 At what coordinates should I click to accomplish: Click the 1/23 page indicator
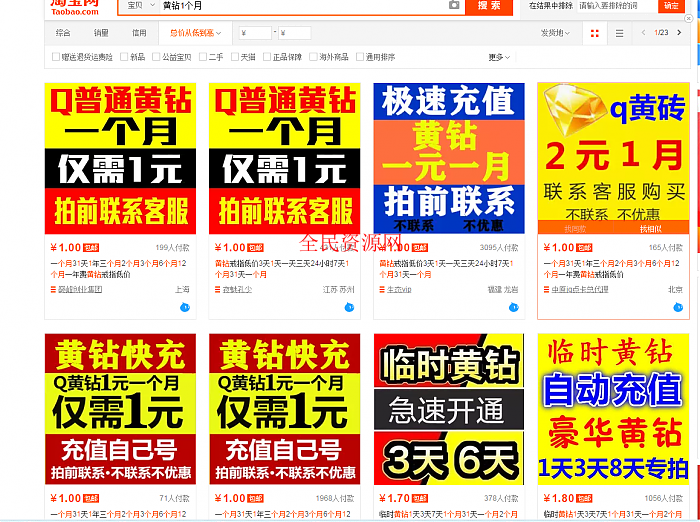pyautogui.click(x=661, y=33)
